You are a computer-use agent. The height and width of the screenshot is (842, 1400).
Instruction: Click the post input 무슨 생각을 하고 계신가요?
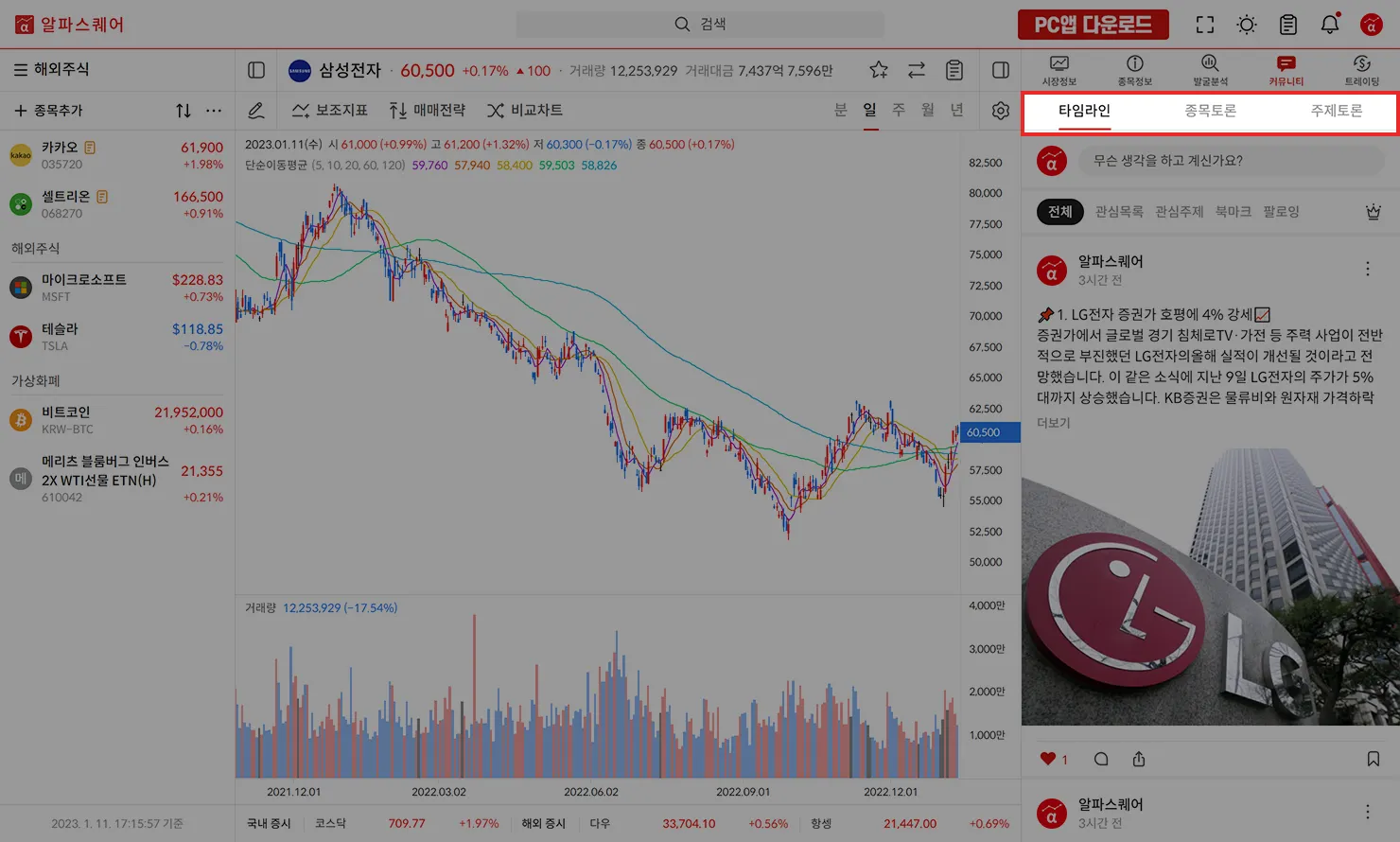pyautogui.click(x=1232, y=161)
